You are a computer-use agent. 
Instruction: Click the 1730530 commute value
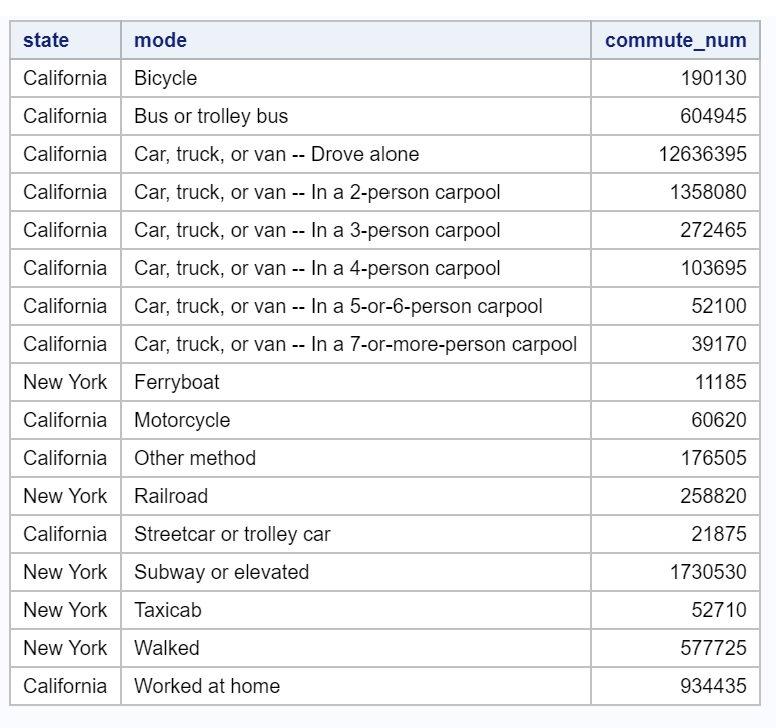coord(708,572)
